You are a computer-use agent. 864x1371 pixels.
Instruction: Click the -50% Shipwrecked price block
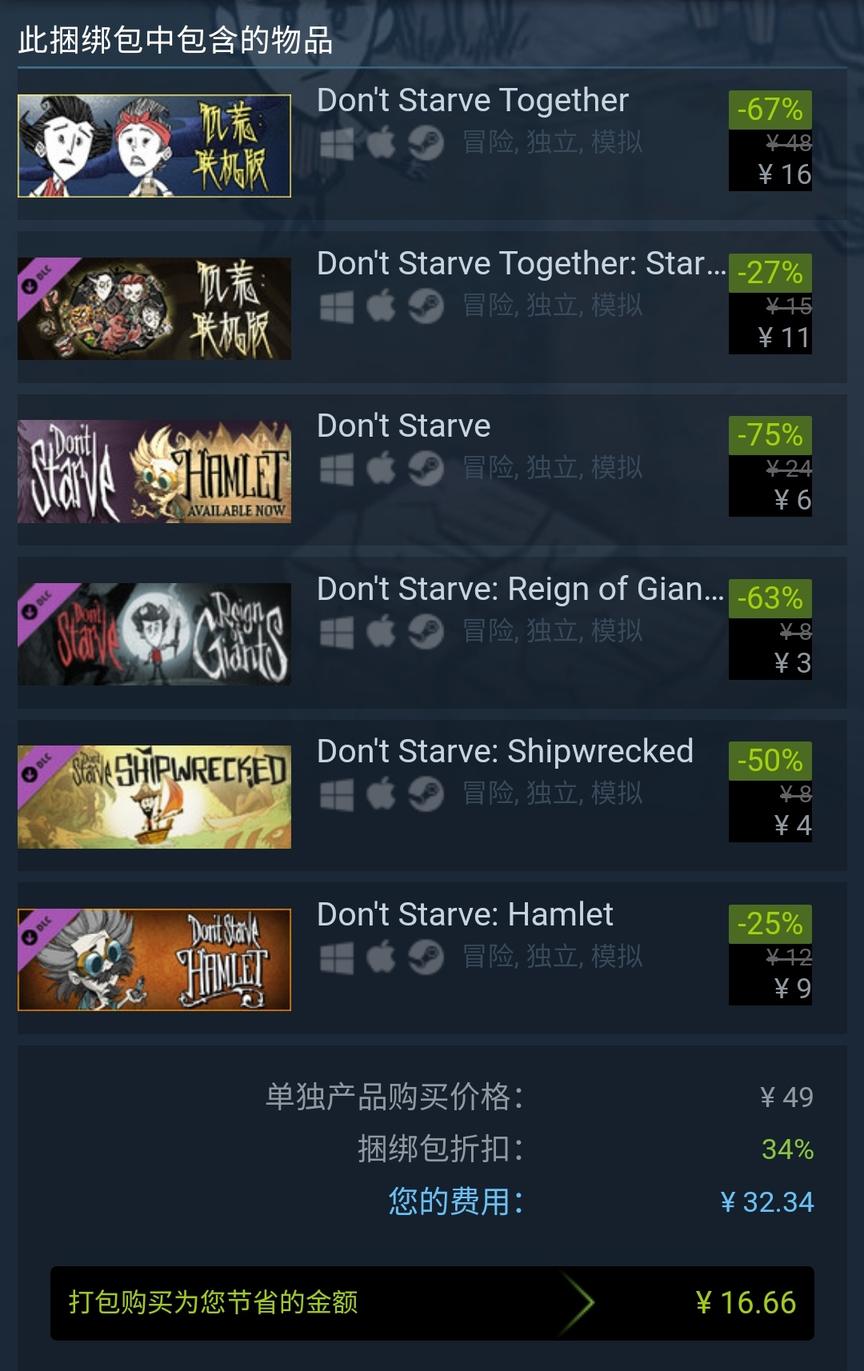click(770, 791)
